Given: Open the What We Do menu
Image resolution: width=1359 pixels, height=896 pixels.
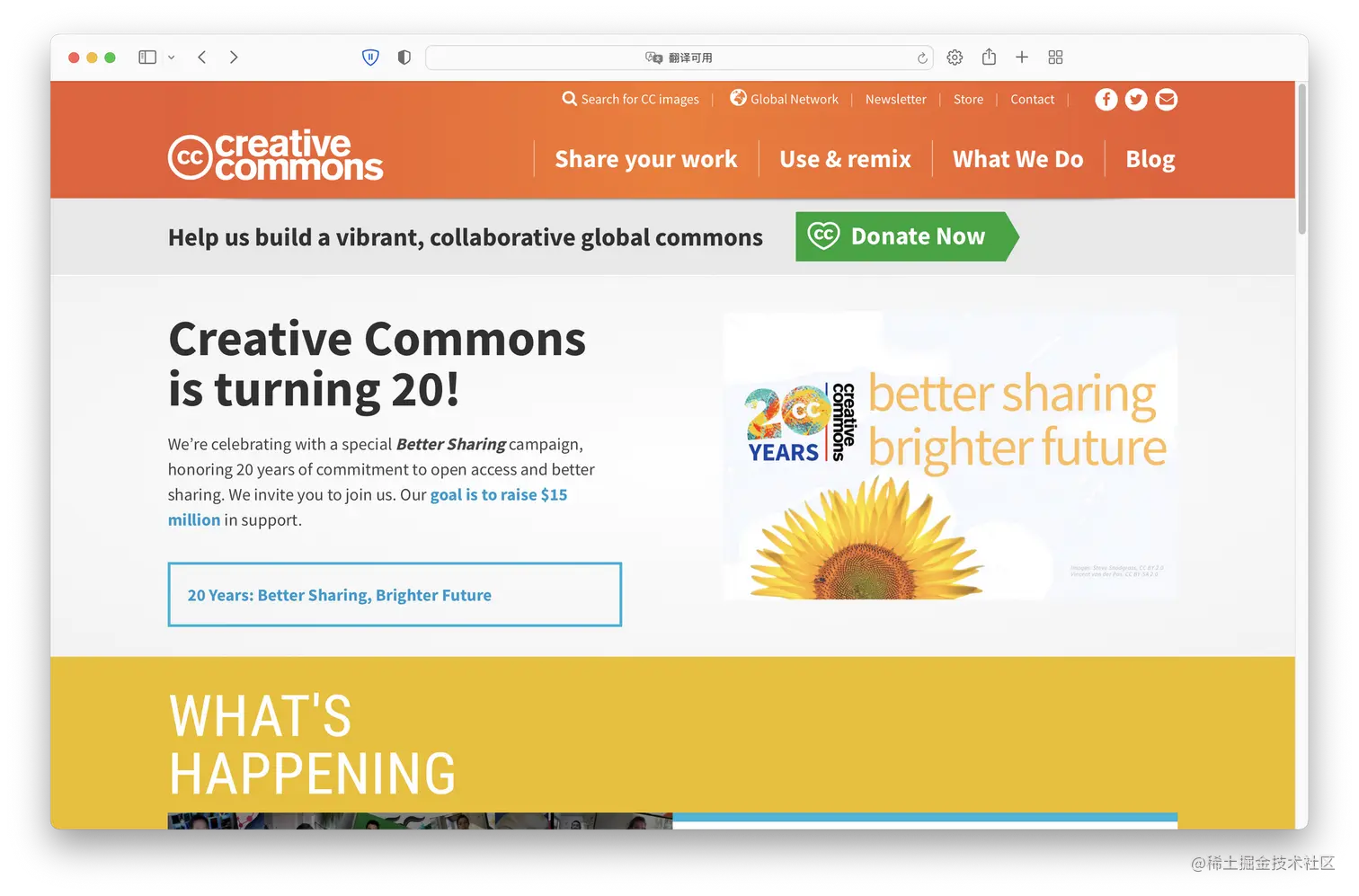Looking at the screenshot, I should [1018, 159].
